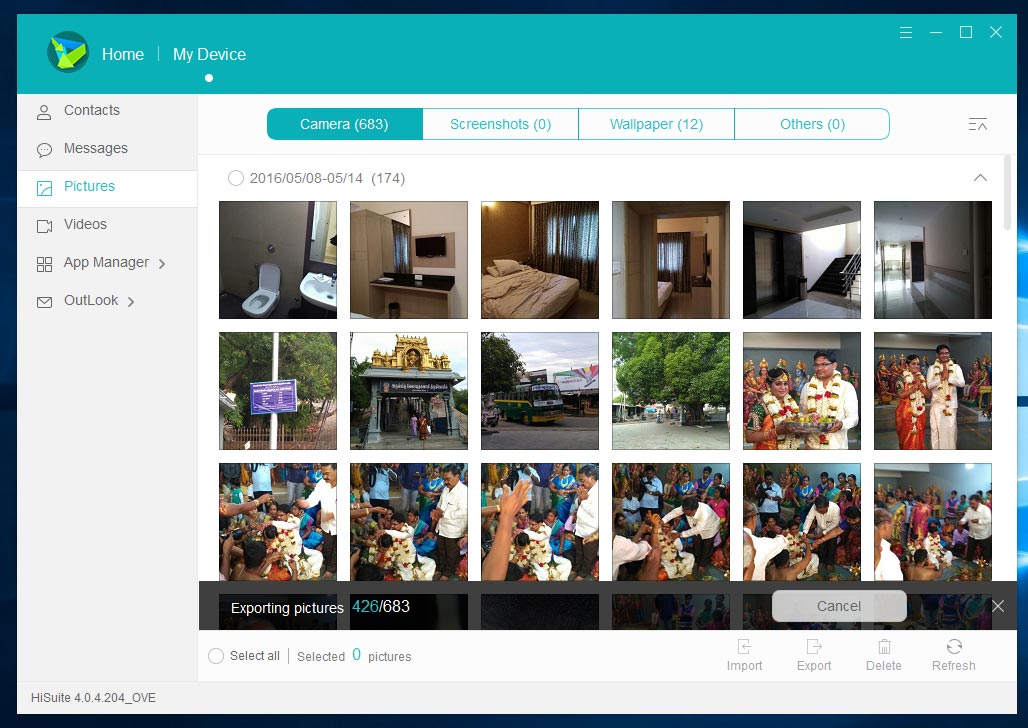Click the Import icon

pos(744,647)
